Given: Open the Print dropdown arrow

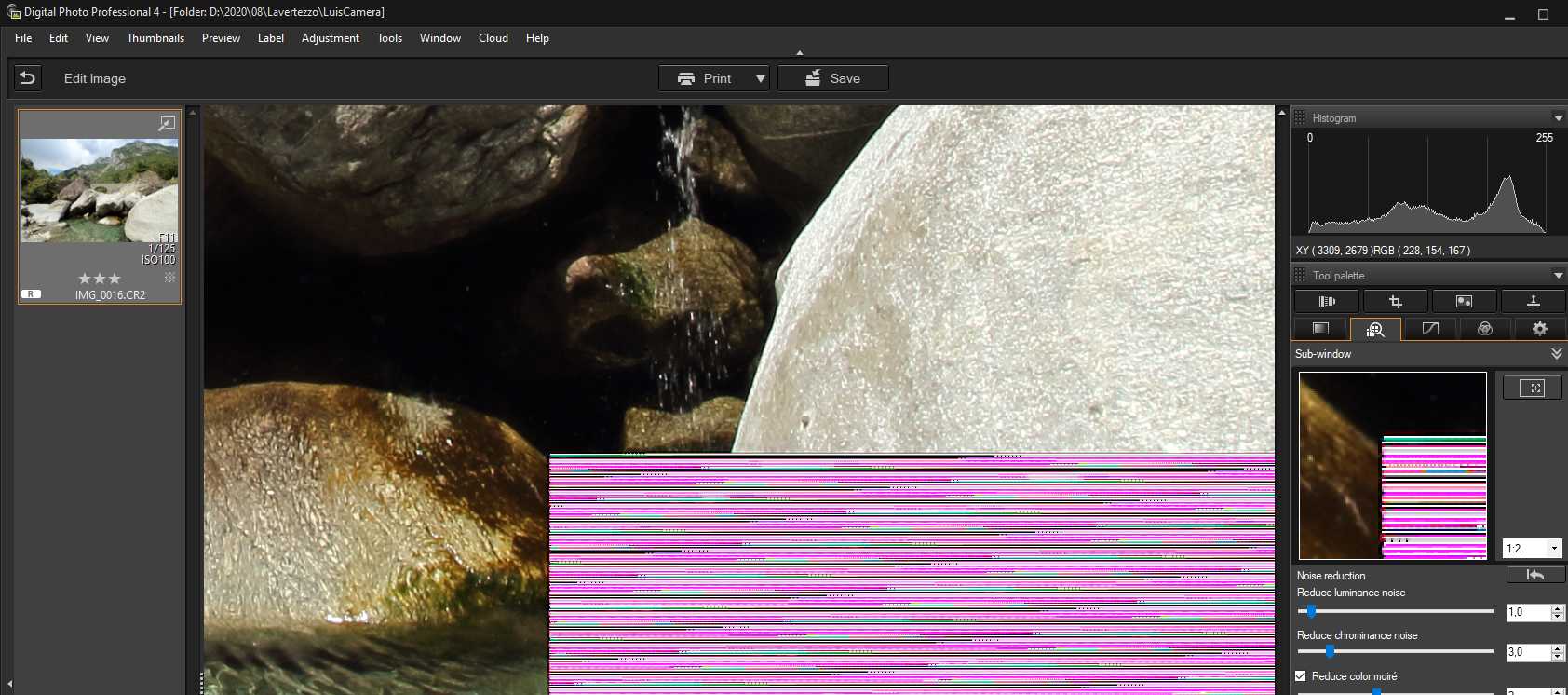Looking at the screenshot, I should [761, 78].
